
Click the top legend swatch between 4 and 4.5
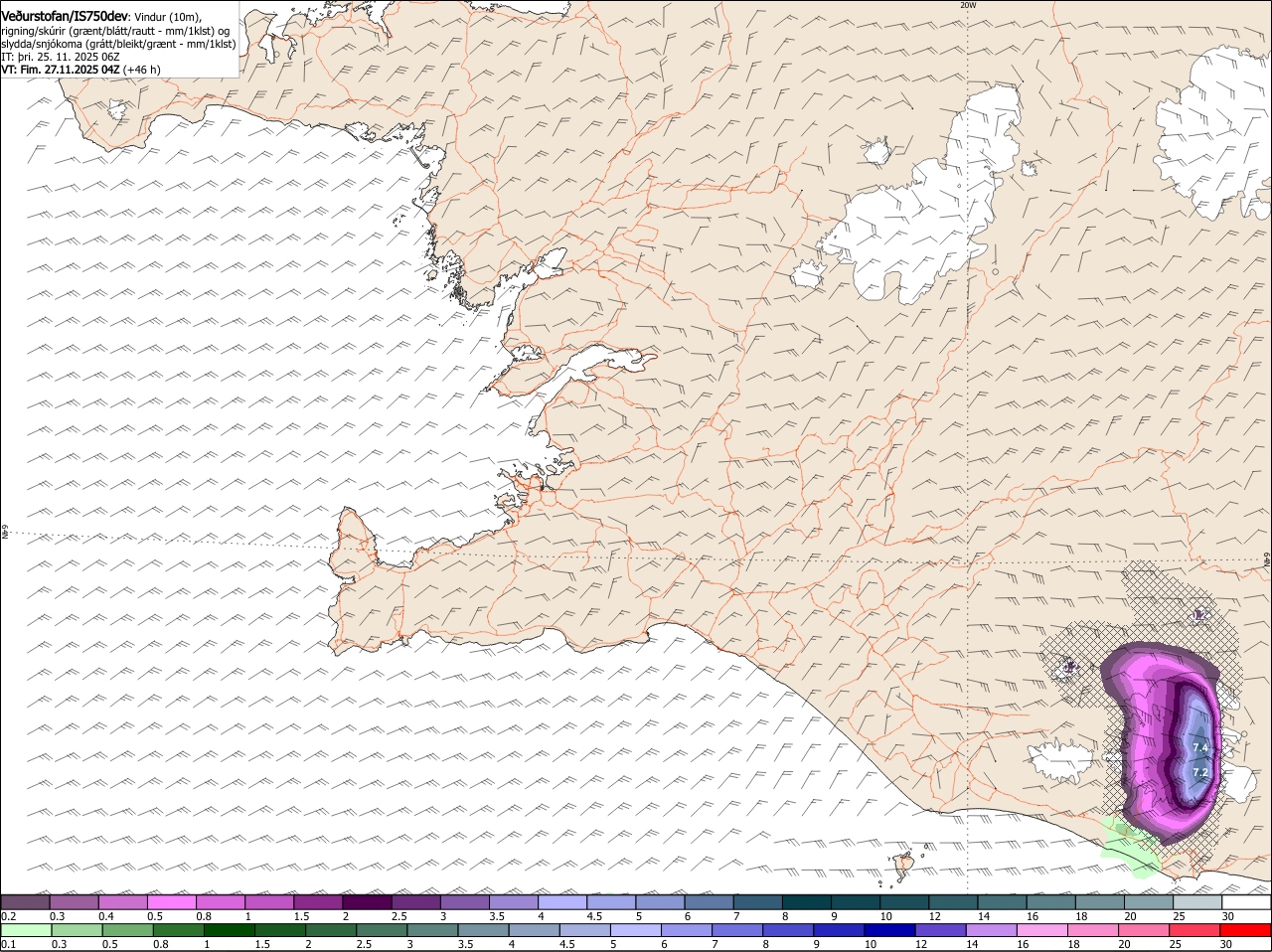[562, 901]
